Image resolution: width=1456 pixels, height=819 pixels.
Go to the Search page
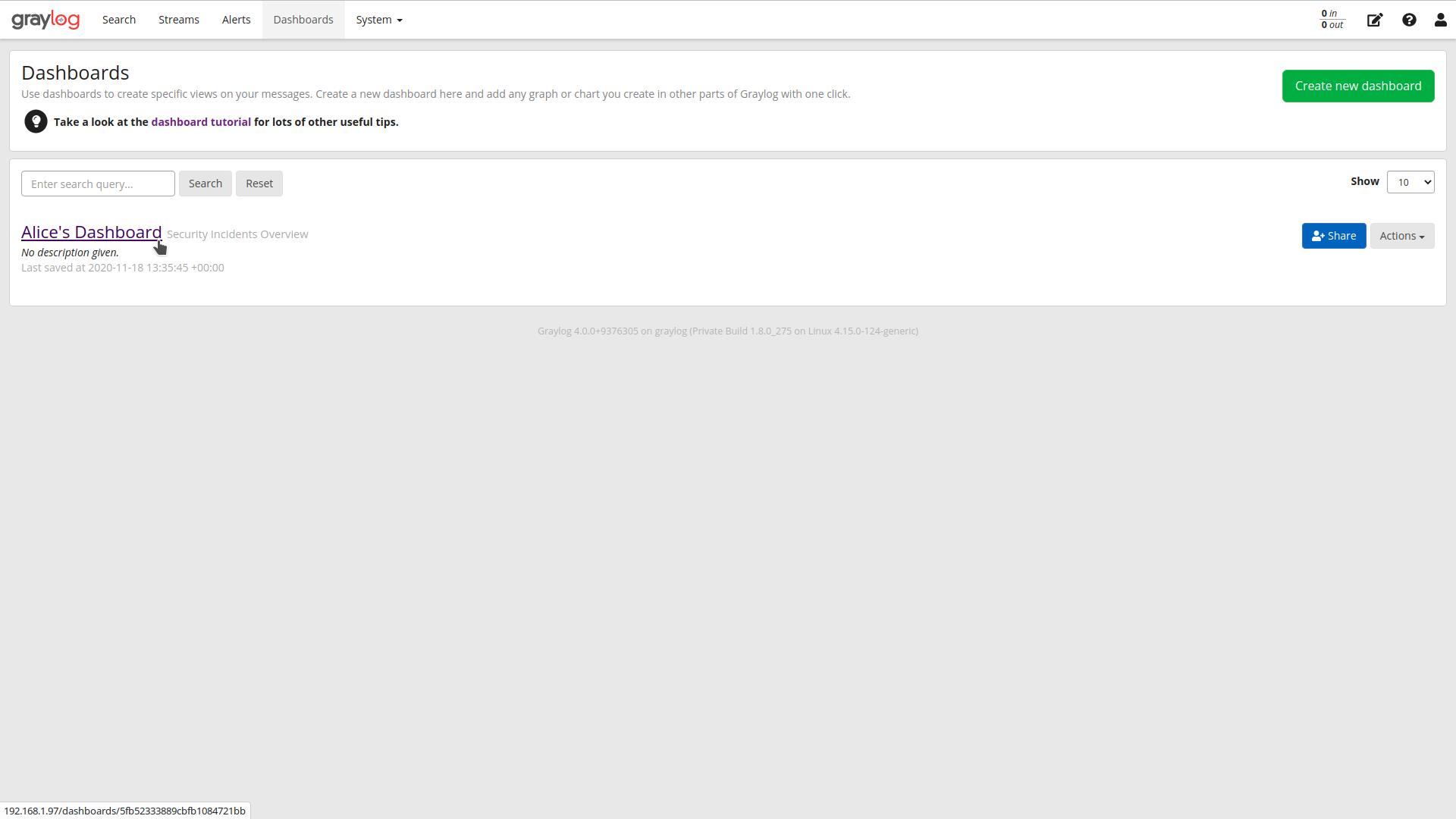(x=118, y=20)
